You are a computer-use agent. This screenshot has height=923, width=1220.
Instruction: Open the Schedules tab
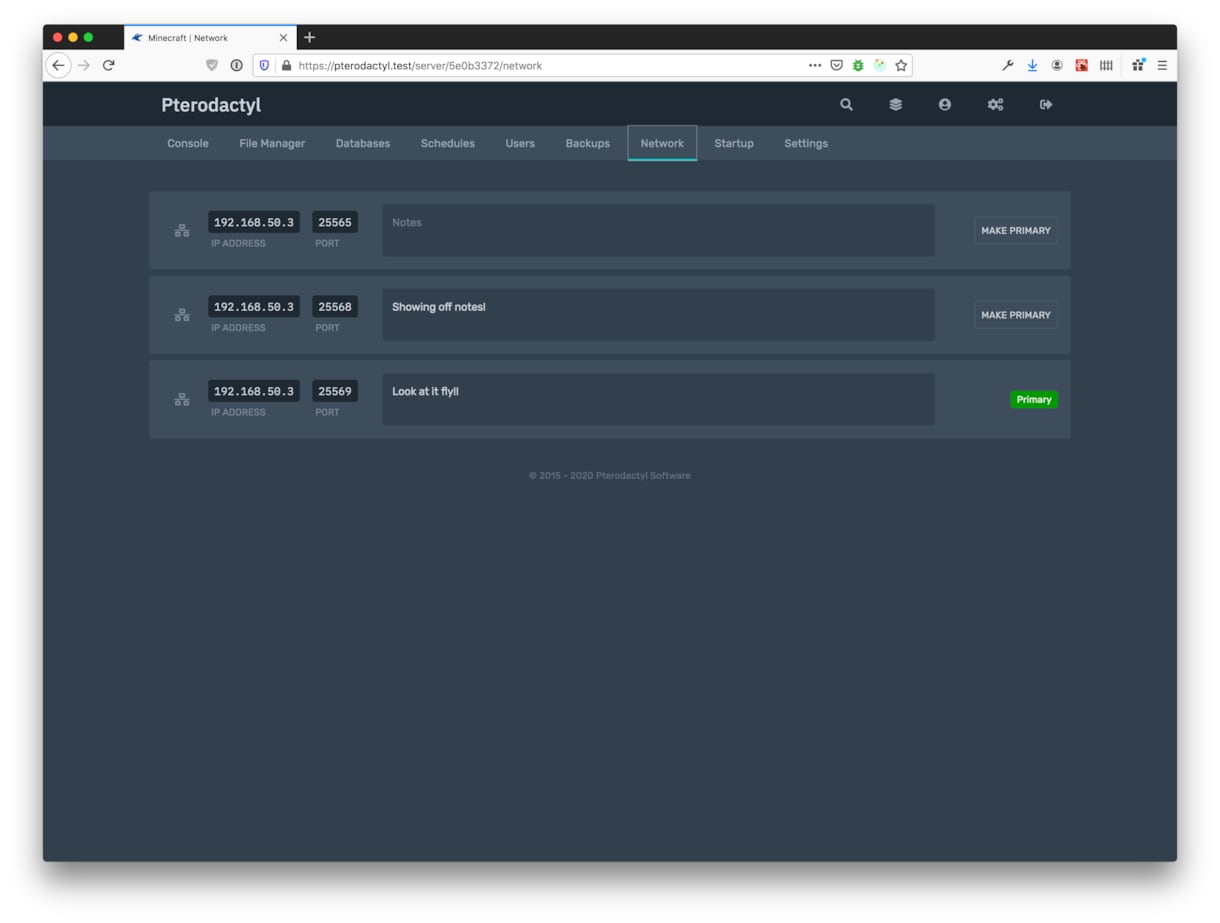[x=448, y=143]
